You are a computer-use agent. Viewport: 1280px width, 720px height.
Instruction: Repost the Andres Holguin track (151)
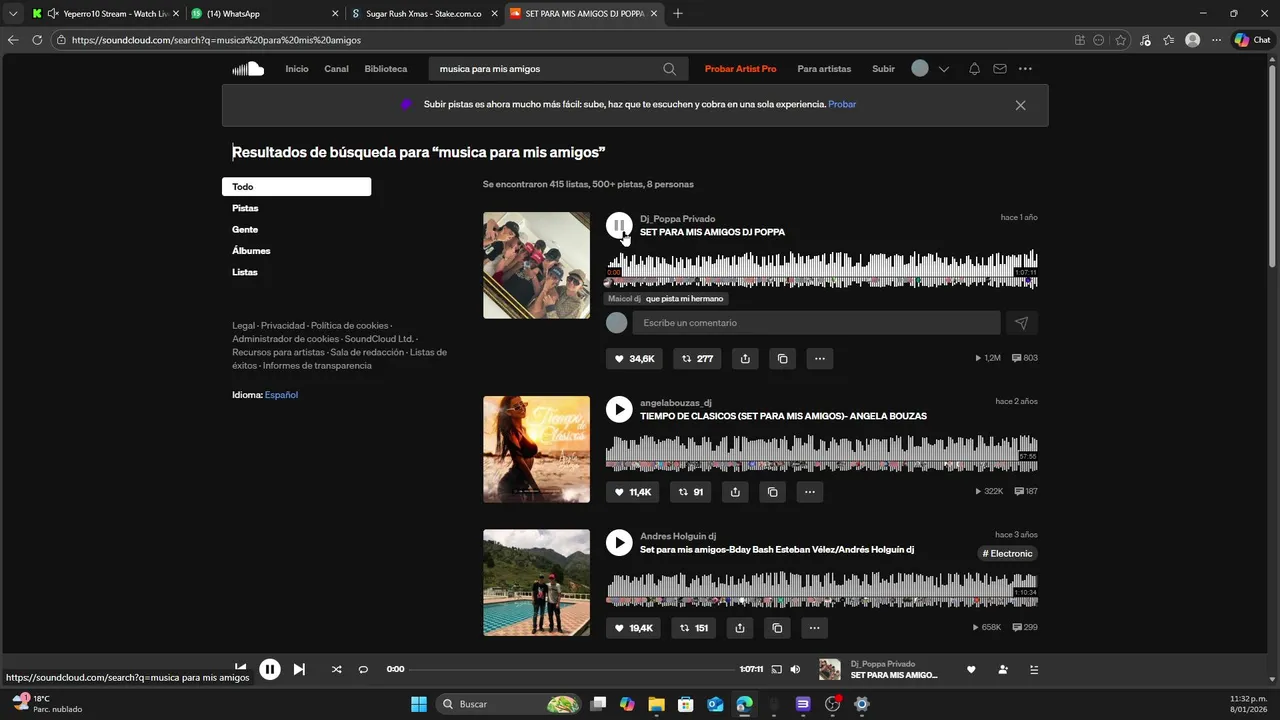point(694,628)
